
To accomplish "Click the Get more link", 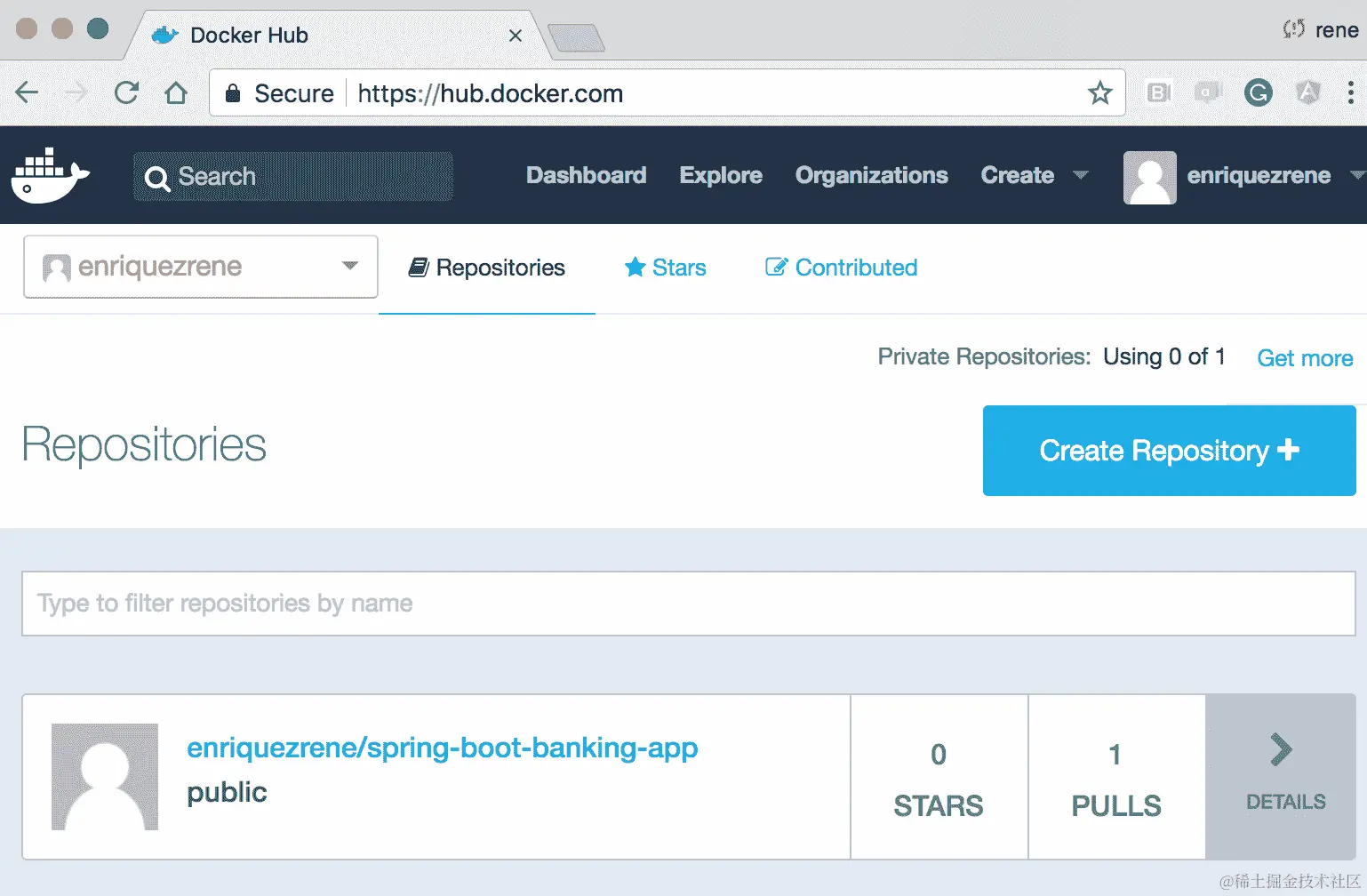I will click(1305, 358).
